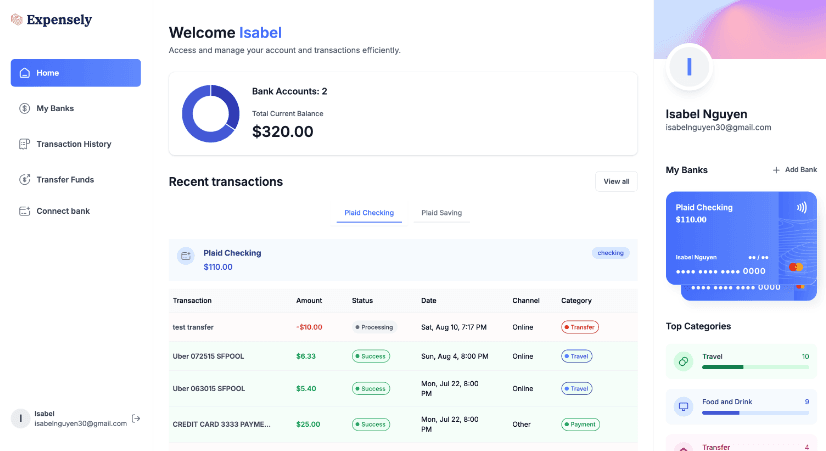This screenshot has width=826, height=451.
Task: Click isabelnguyen30@gmail.com under Isabel Nguyen
Action: coord(719,128)
